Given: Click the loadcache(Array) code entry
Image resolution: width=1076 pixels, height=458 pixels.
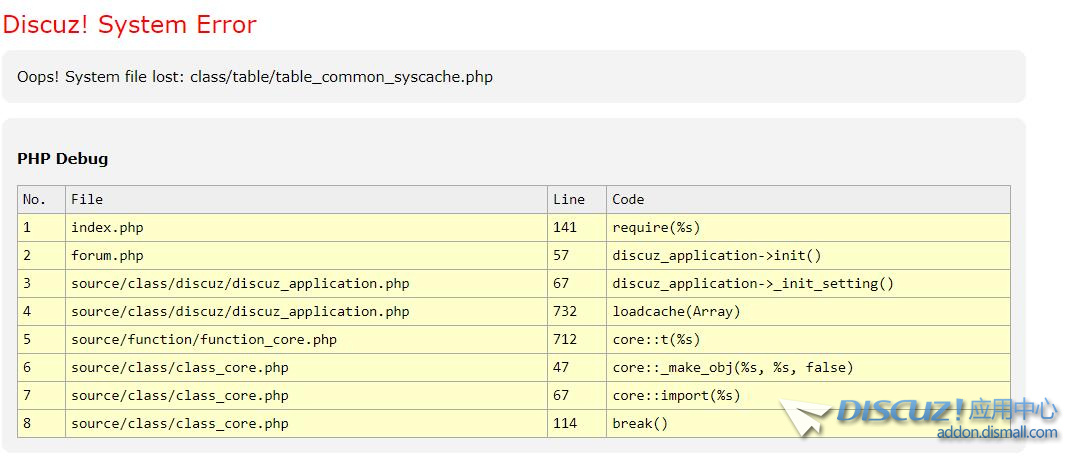Looking at the screenshot, I should click(x=676, y=312).
